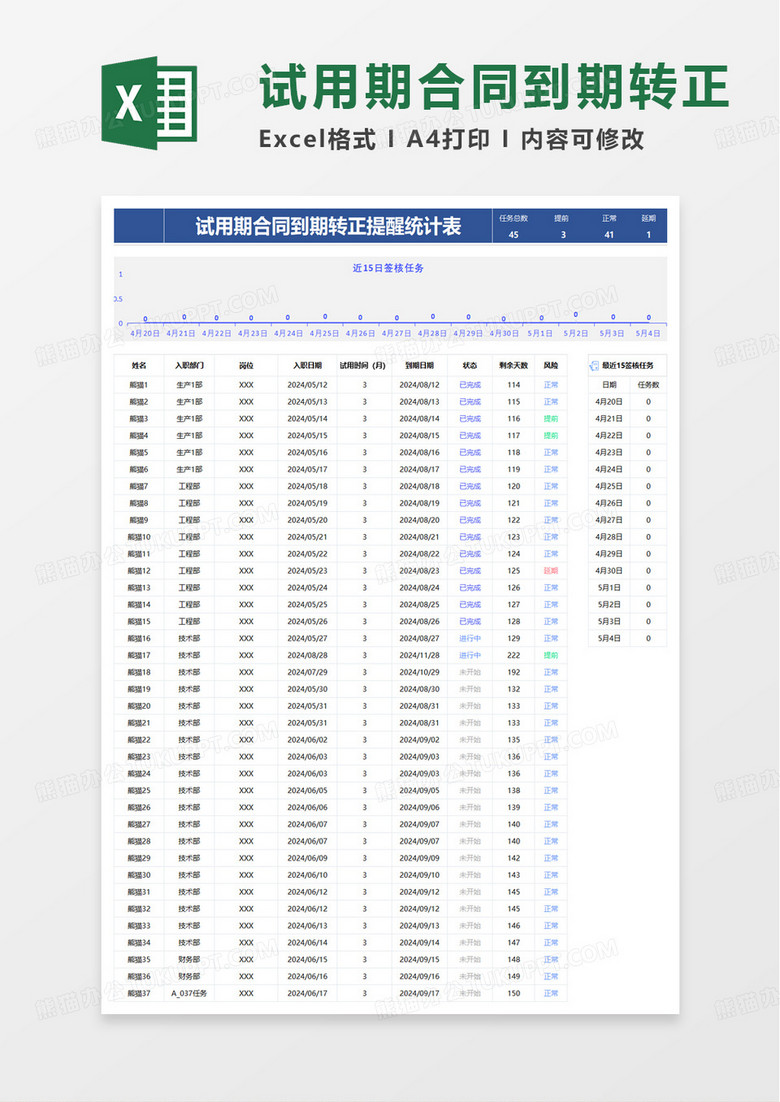This screenshot has height=1102, width=780.
Task: Select the 财务部 cell for 熊猫35
Action: pyautogui.click(x=189, y=959)
